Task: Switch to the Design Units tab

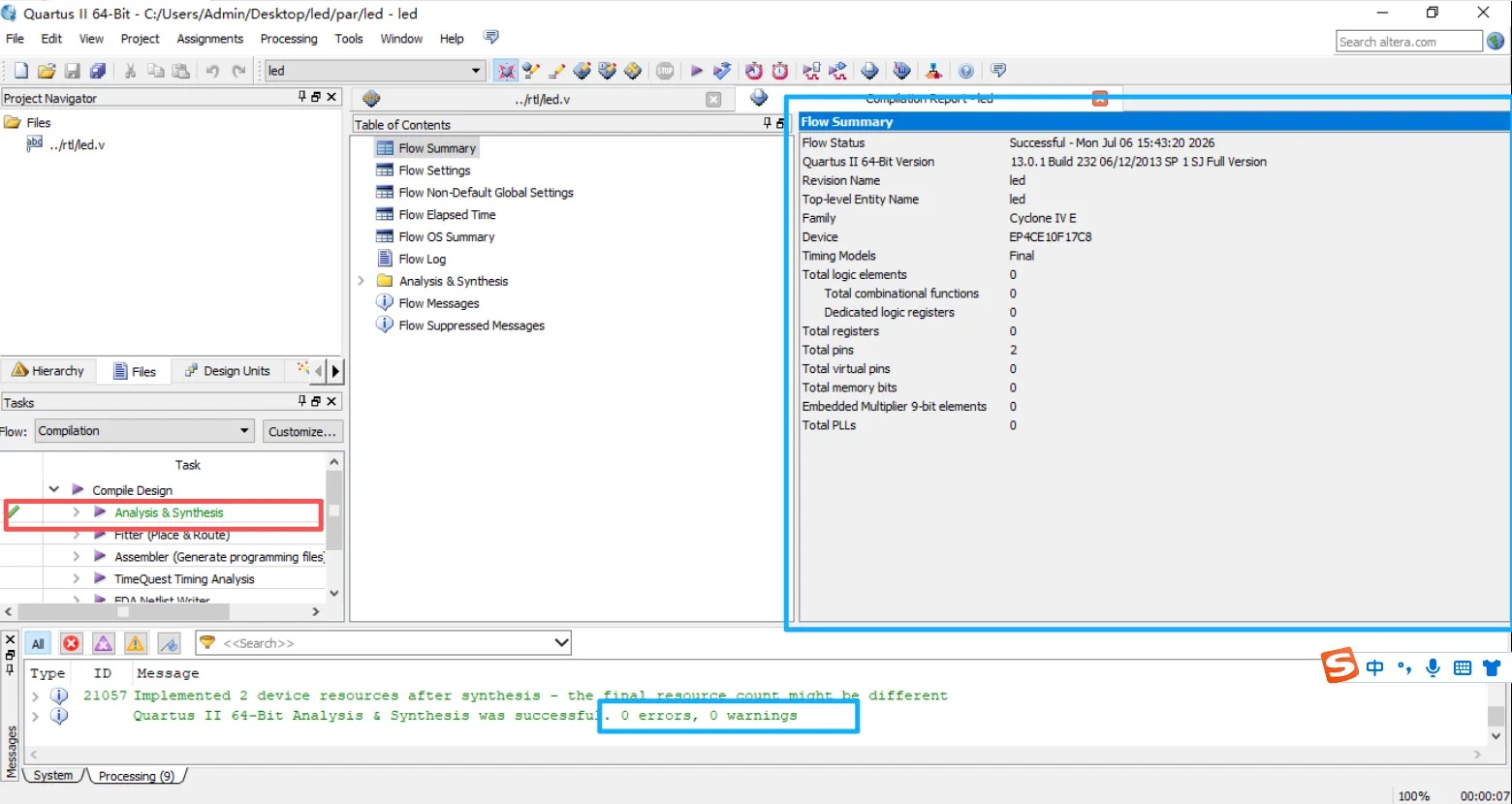Action: (228, 371)
